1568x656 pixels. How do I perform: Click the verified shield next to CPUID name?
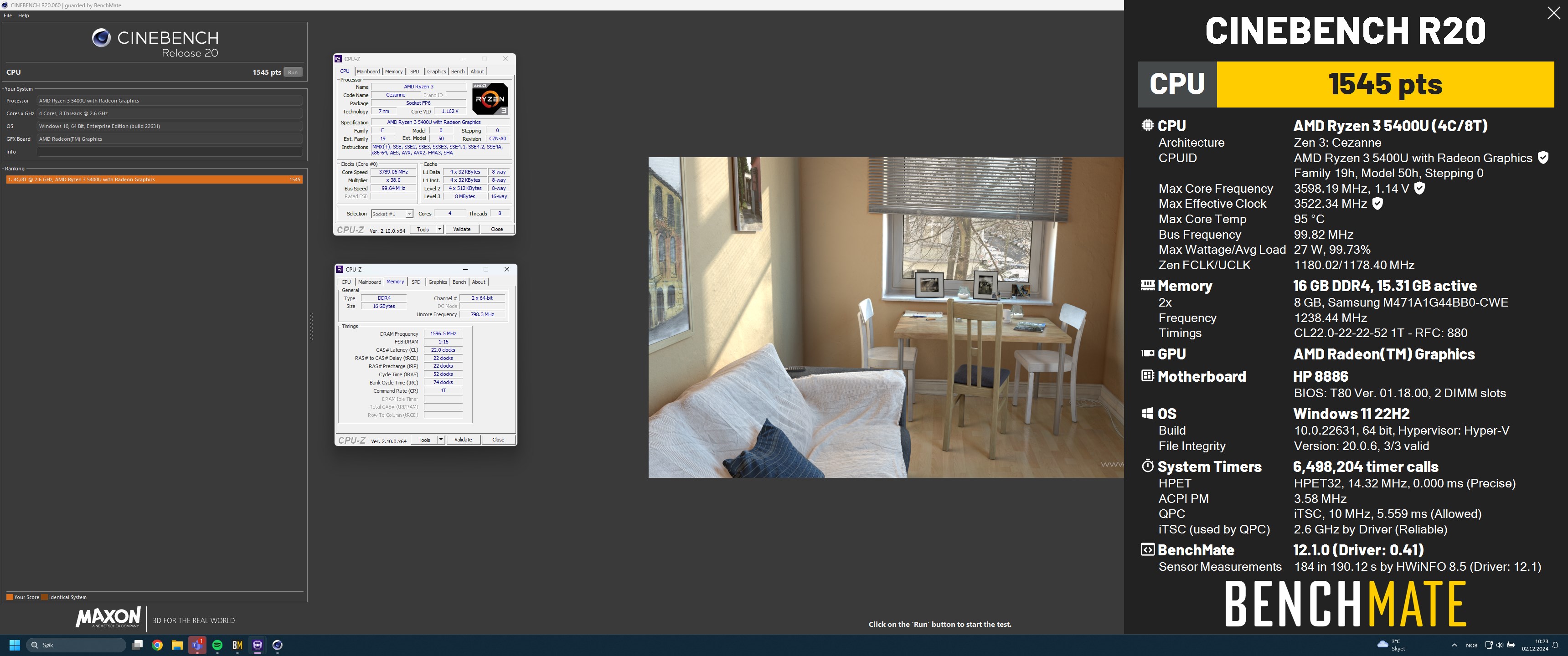[1543, 158]
